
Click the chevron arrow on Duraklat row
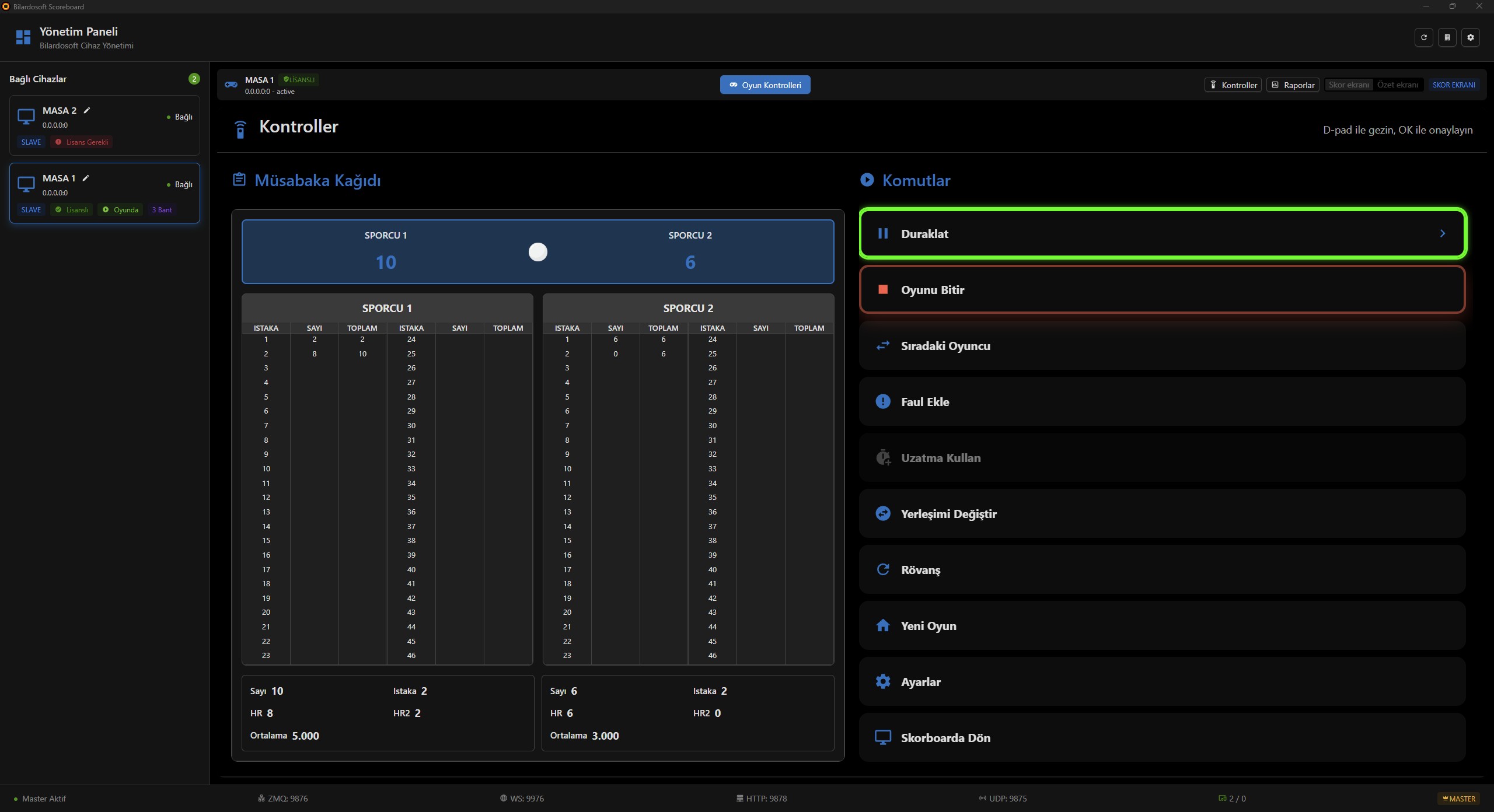coord(1443,233)
